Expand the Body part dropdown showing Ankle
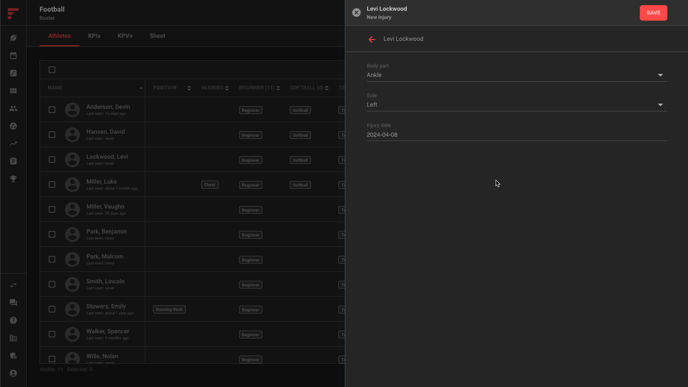 (x=516, y=75)
